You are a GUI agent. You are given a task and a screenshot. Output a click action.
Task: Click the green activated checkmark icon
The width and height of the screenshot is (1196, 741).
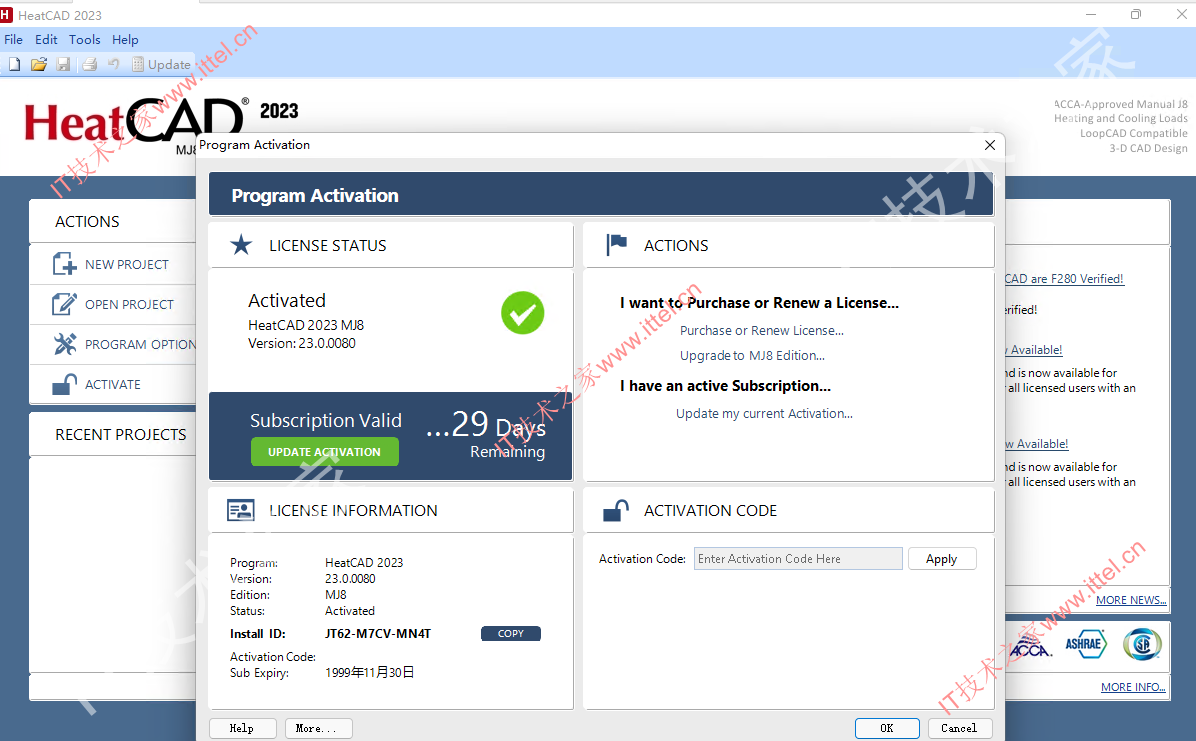point(522,313)
